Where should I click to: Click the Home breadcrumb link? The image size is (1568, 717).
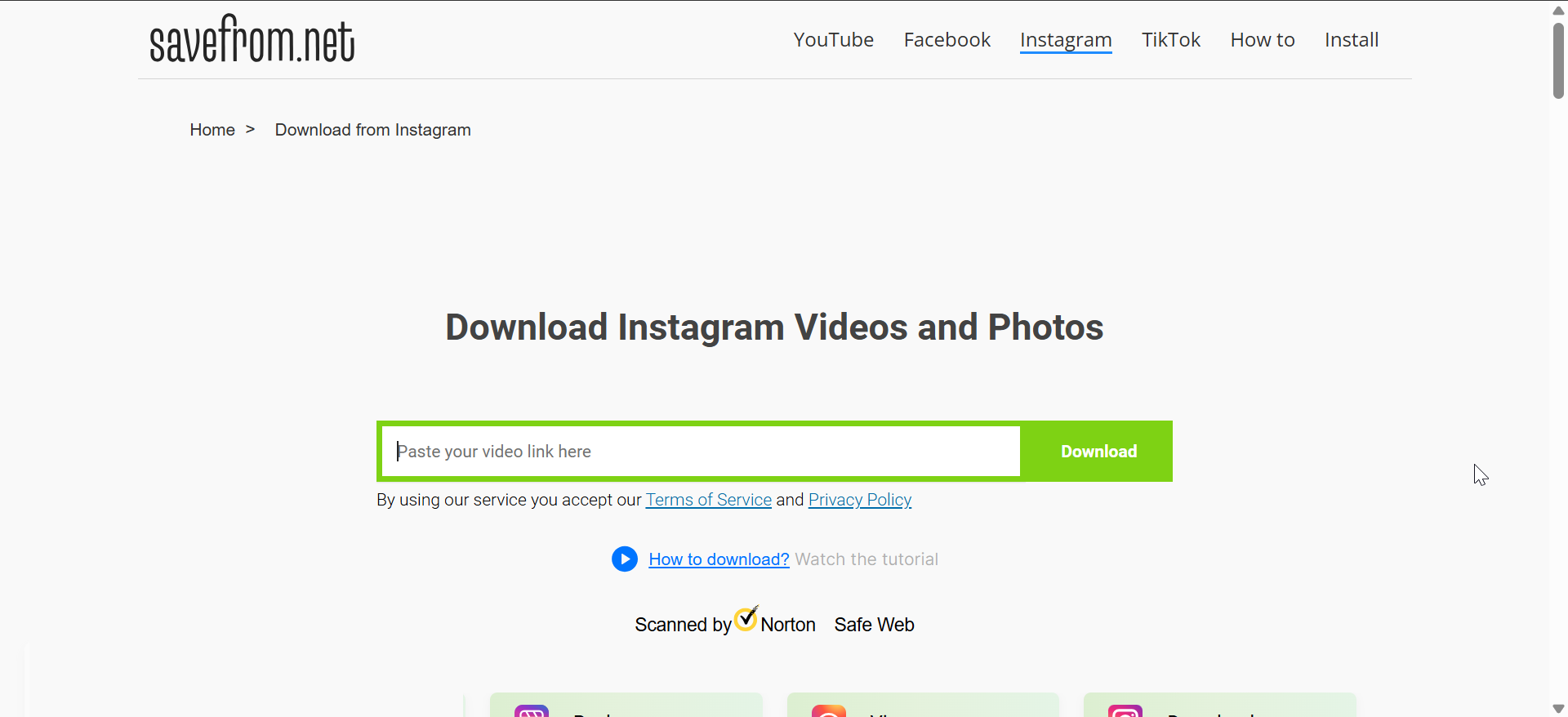(x=212, y=130)
